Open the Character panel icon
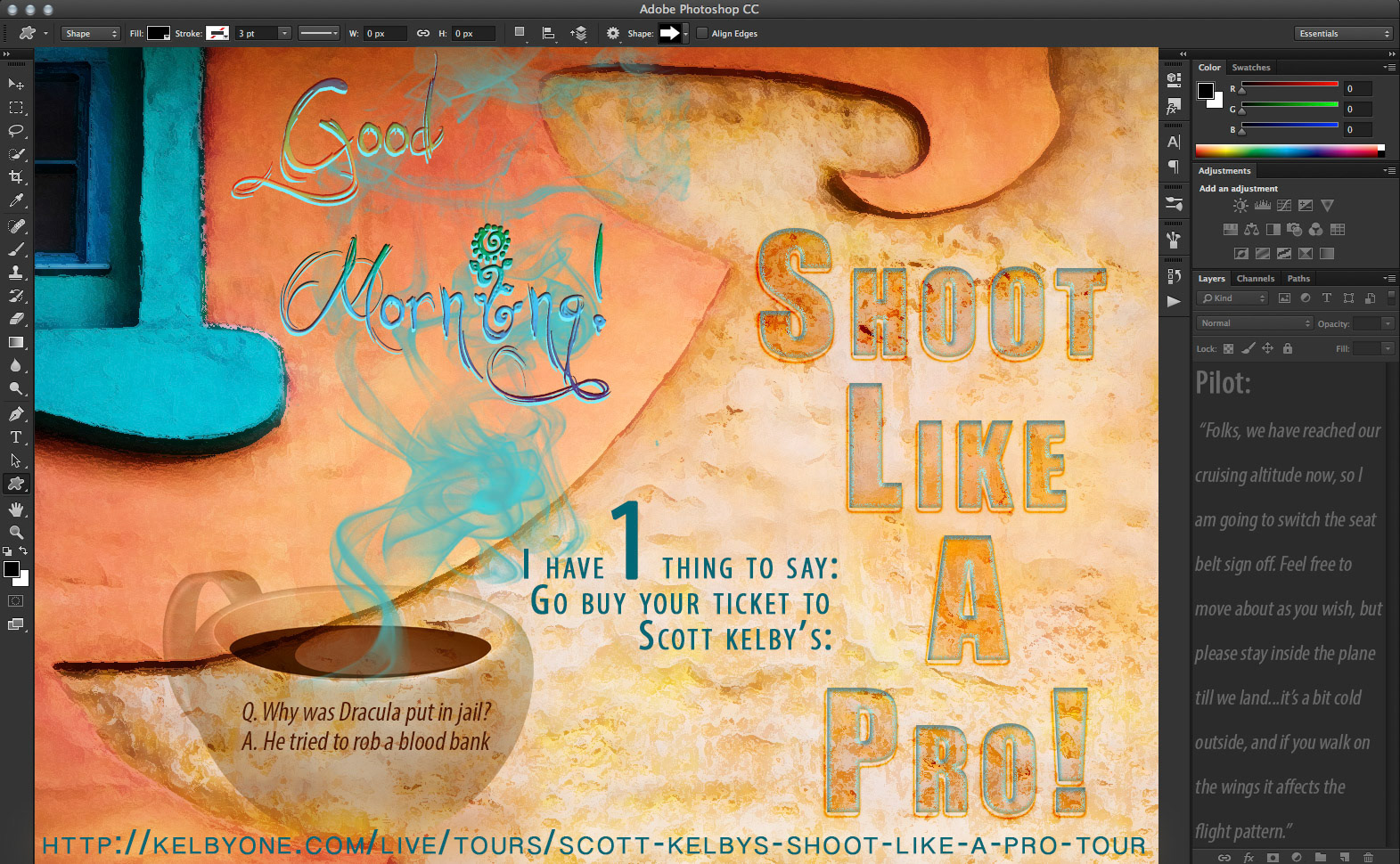The width and height of the screenshot is (1400, 864). pyautogui.click(x=1174, y=142)
